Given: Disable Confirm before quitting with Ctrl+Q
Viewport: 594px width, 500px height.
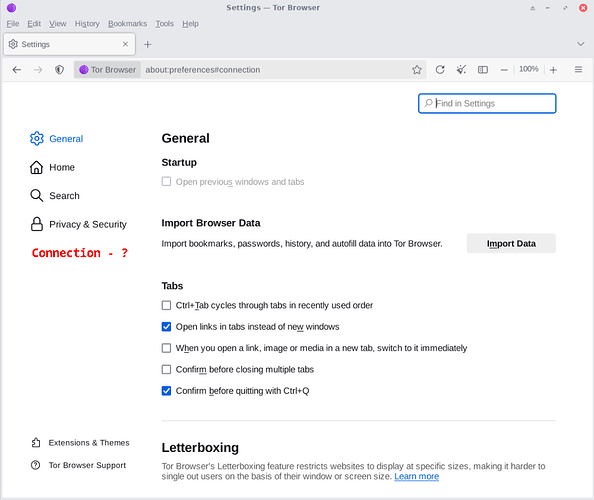Looking at the screenshot, I should [x=166, y=391].
